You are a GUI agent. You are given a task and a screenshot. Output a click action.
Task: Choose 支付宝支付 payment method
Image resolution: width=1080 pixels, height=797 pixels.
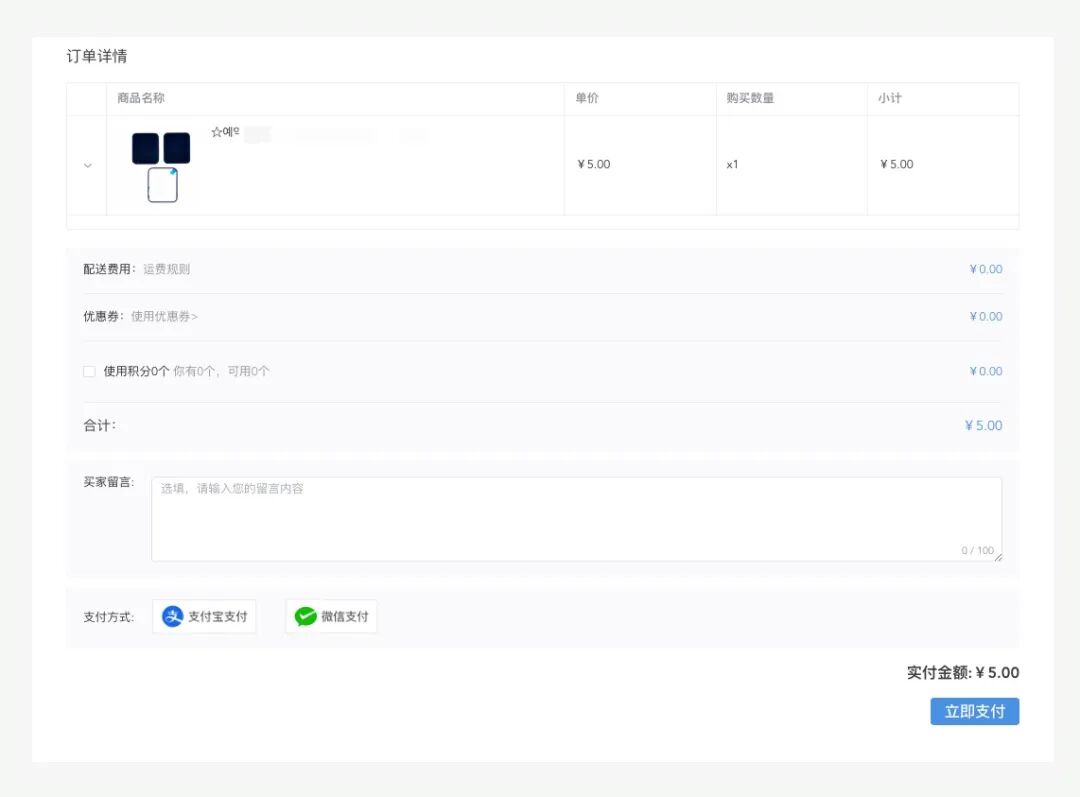click(x=204, y=616)
